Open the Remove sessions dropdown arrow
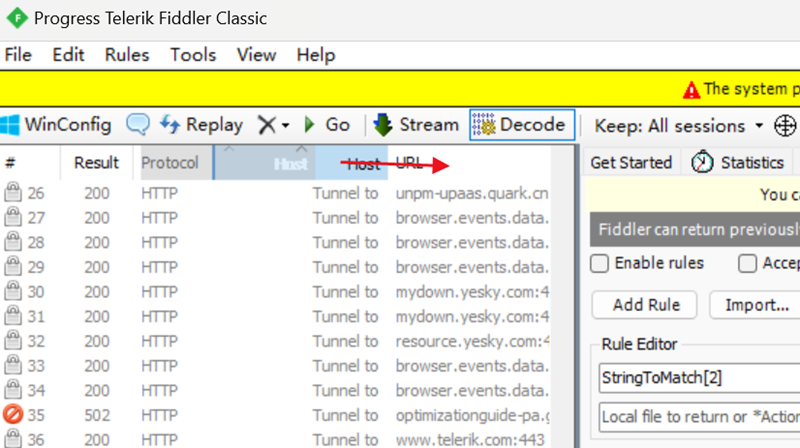Image resolution: width=800 pixels, height=448 pixels. (x=286, y=126)
